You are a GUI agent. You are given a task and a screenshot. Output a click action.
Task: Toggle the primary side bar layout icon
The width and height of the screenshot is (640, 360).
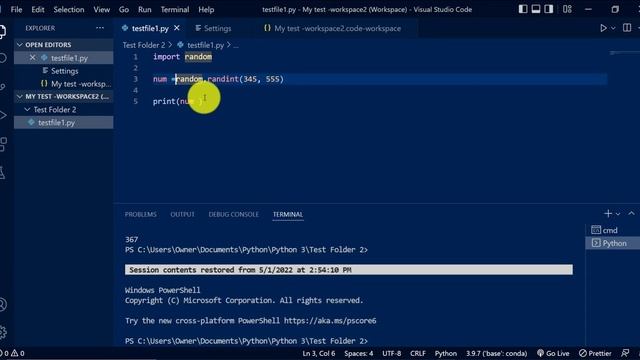click(523, 9)
